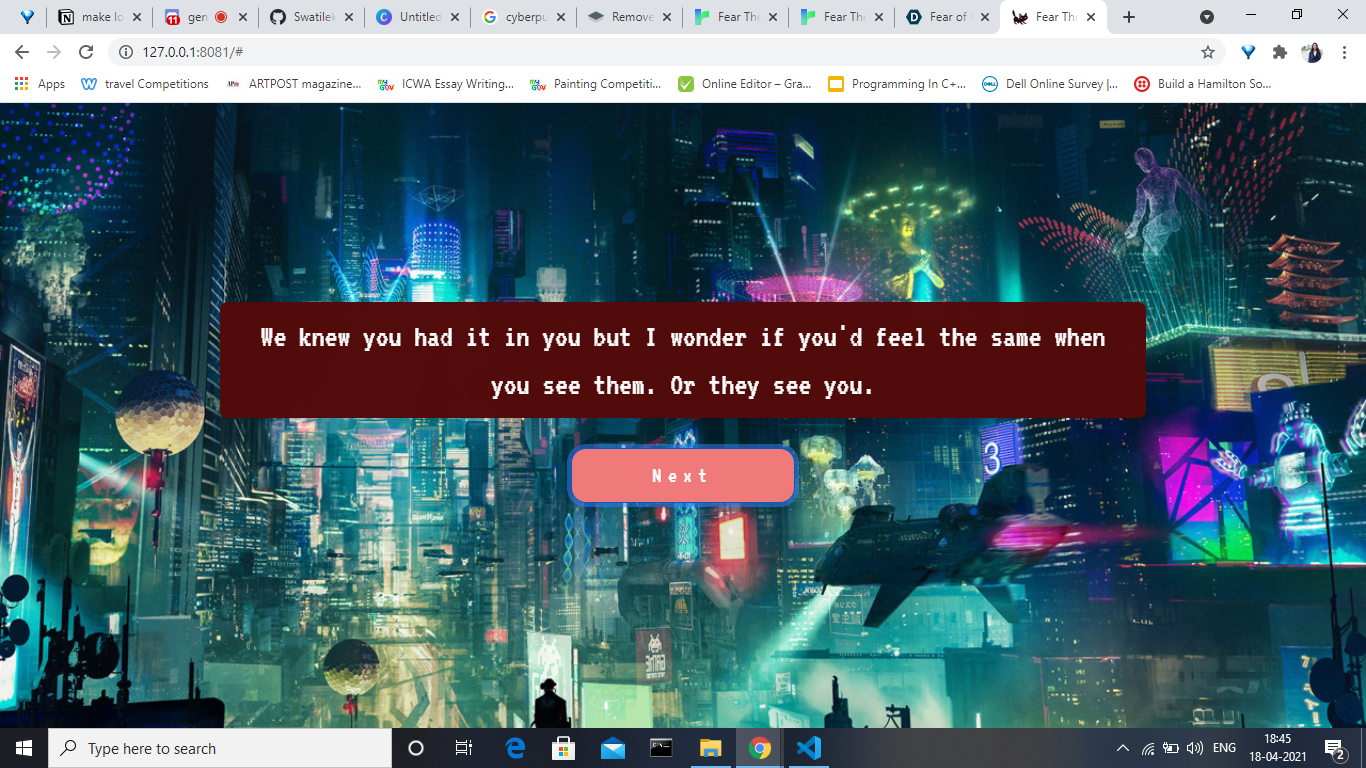Launch Microsoft Edge from taskbar
This screenshot has width=1366, height=768.
[515, 748]
